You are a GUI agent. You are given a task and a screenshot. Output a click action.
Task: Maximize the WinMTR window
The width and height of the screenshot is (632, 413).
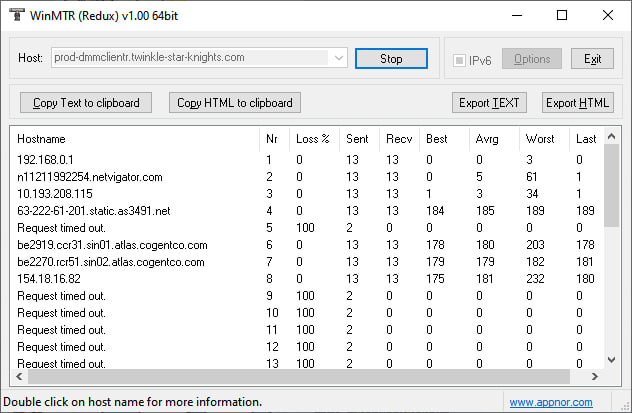[561, 16]
